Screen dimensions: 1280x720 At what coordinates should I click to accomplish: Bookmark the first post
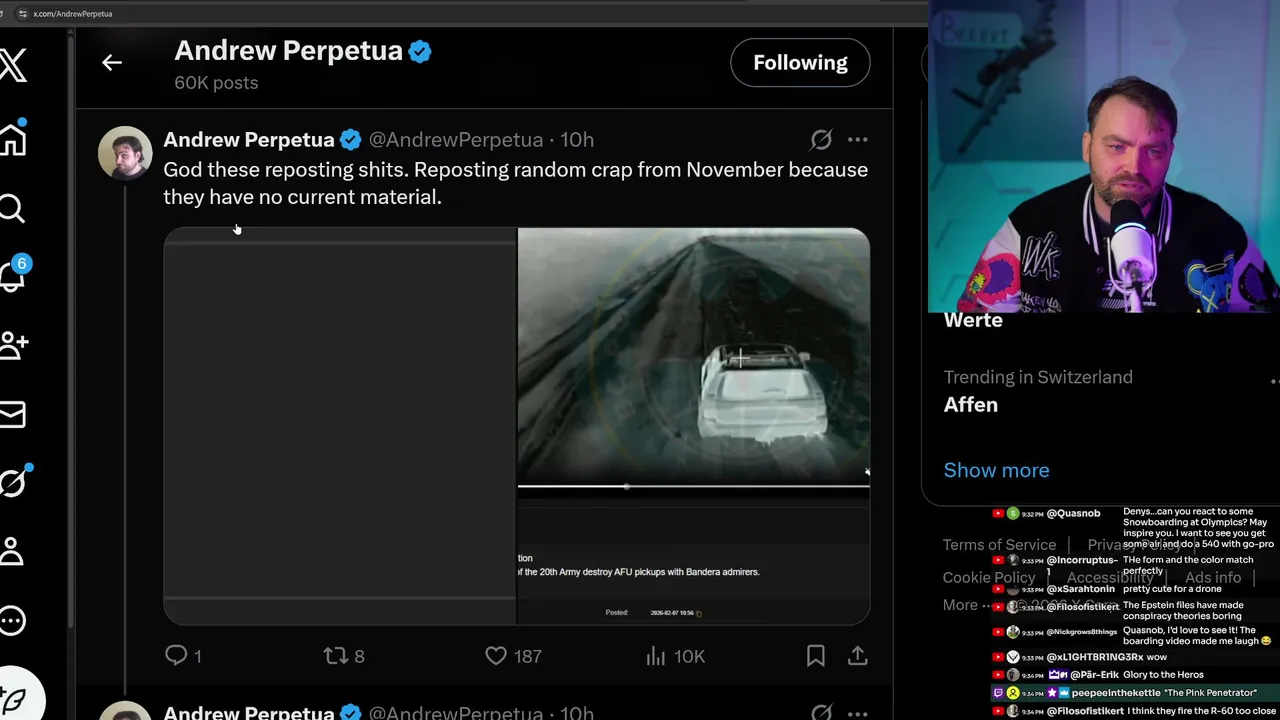(x=816, y=656)
